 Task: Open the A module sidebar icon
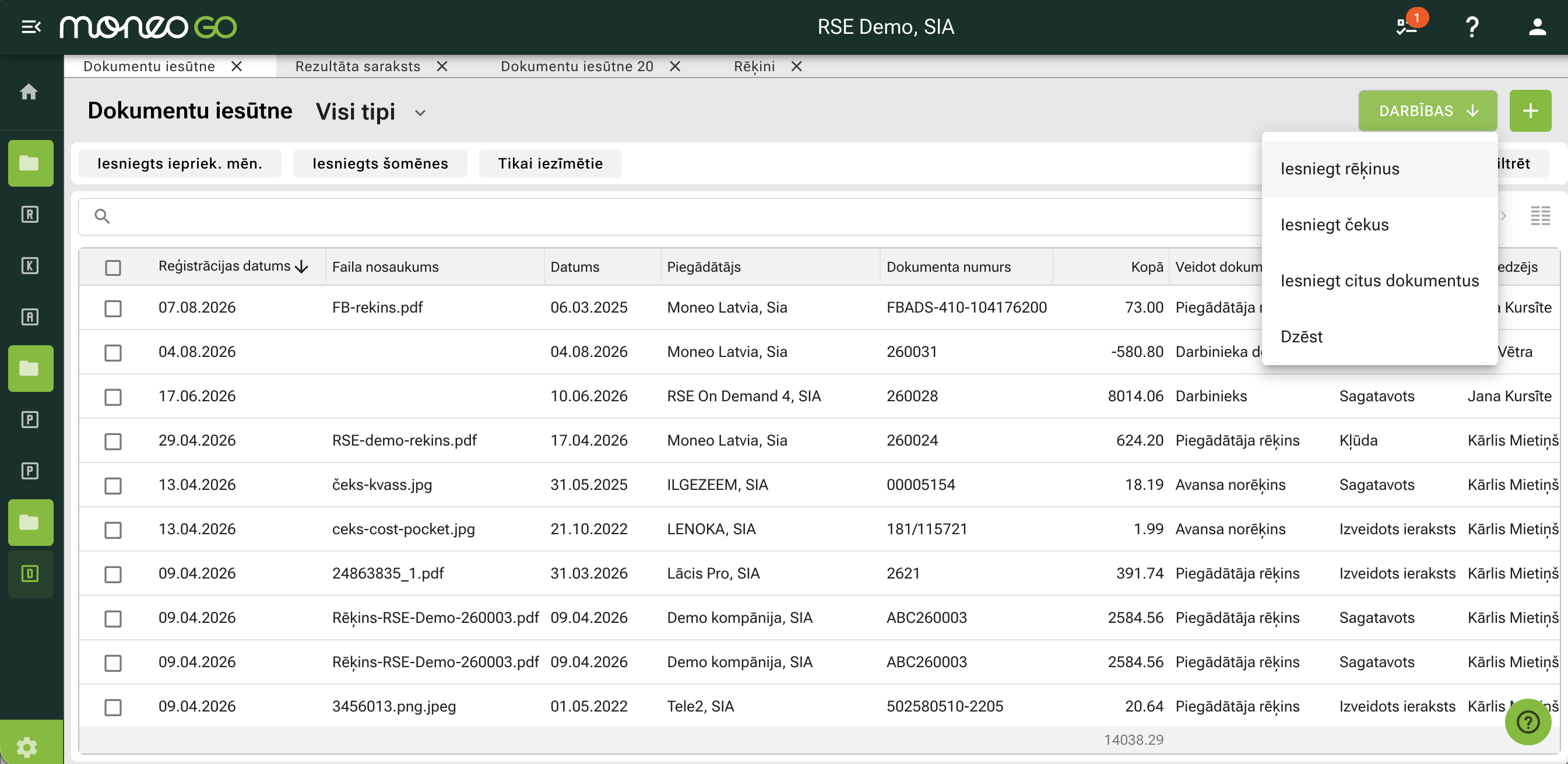30,317
